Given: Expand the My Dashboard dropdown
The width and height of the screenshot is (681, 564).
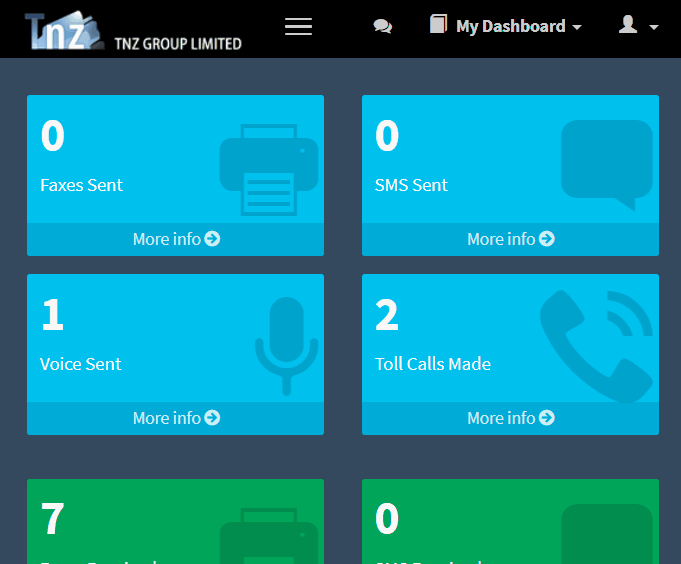Looking at the screenshot, I should [x=506, y=26].
